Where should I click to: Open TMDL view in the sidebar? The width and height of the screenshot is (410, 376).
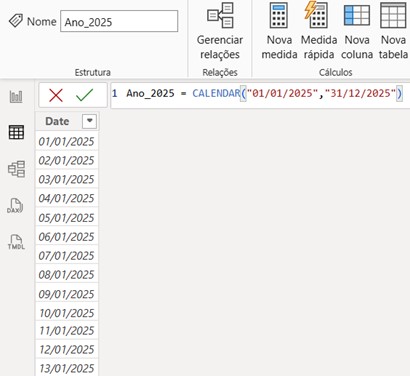[x=16, y=242]
